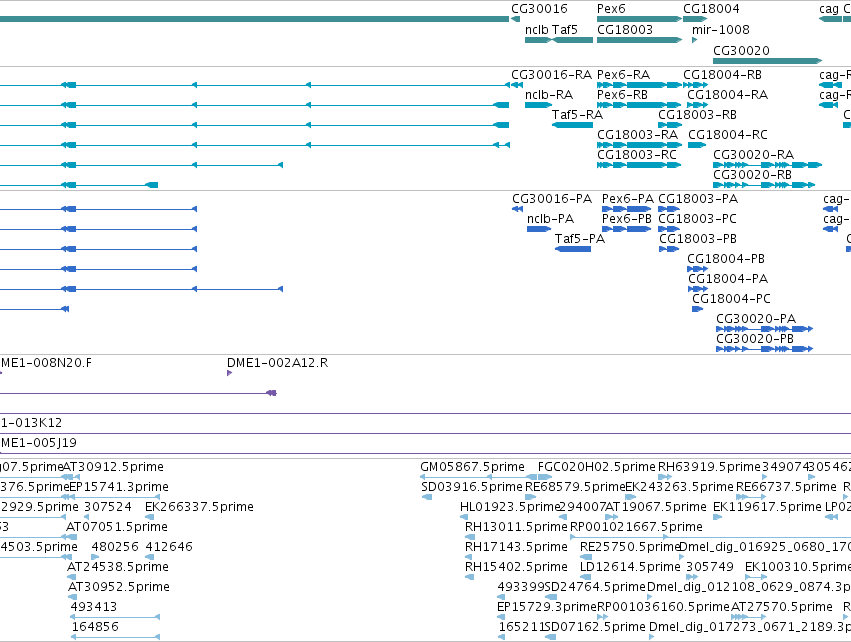
Task: Click protein CG18003-PB
Action: 698,239
